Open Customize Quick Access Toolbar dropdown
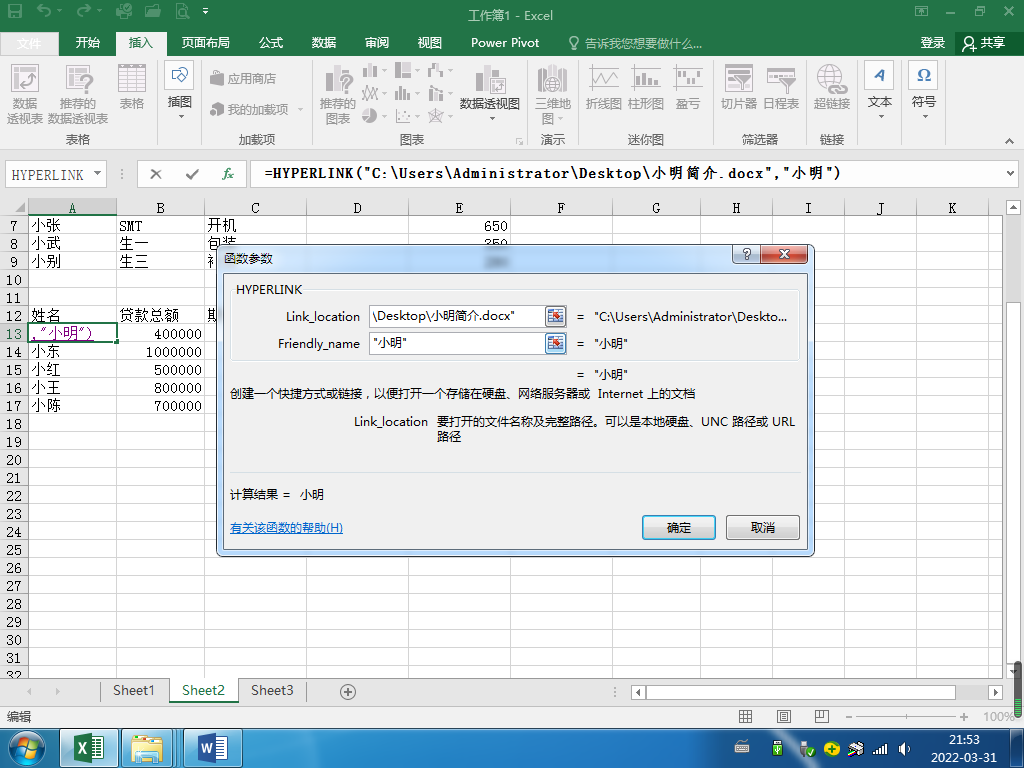This screenshot has height=768, width=1024. 206,11
